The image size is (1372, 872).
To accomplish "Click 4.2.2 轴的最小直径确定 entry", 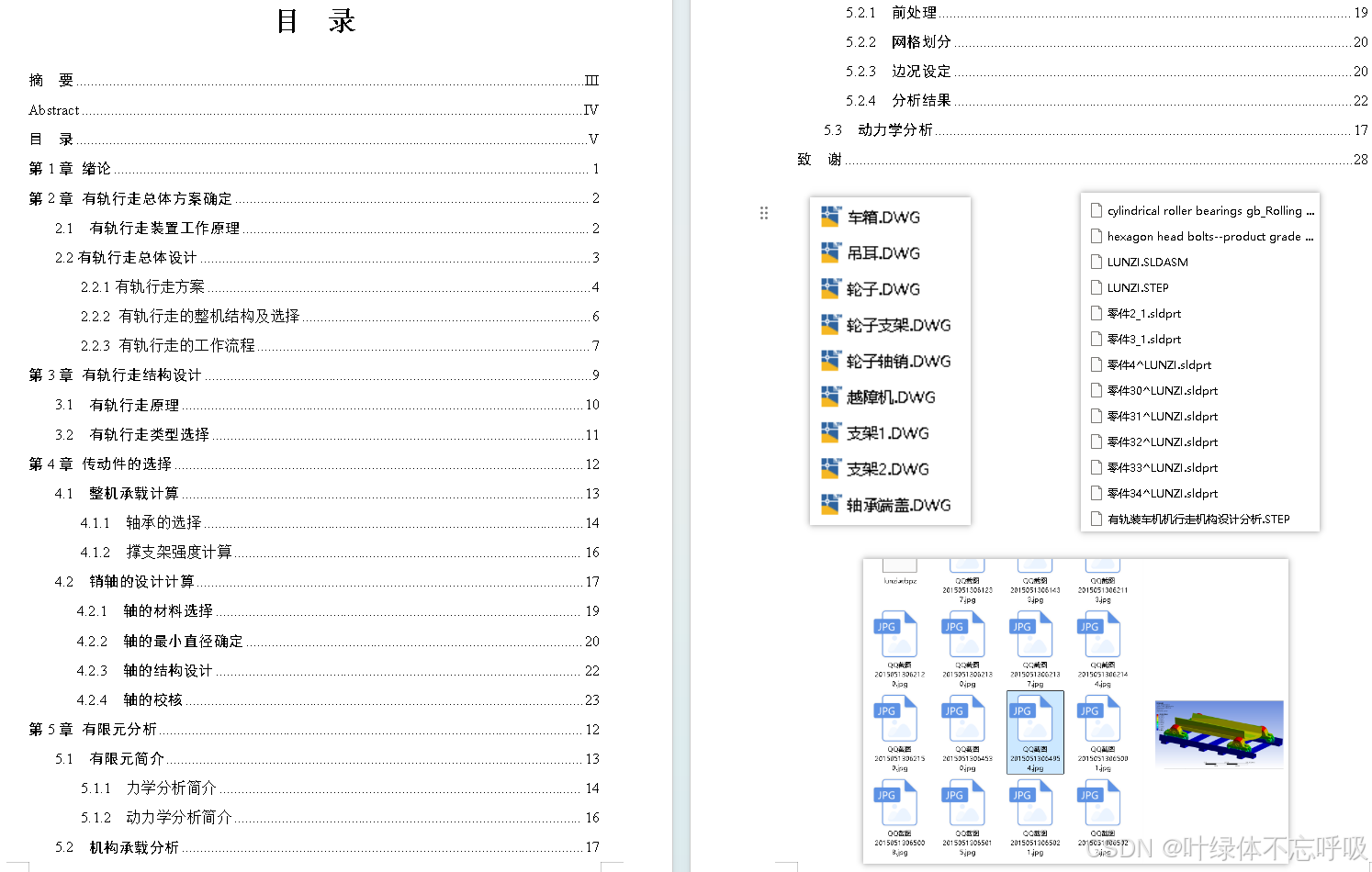I will [x=338, y=641].
